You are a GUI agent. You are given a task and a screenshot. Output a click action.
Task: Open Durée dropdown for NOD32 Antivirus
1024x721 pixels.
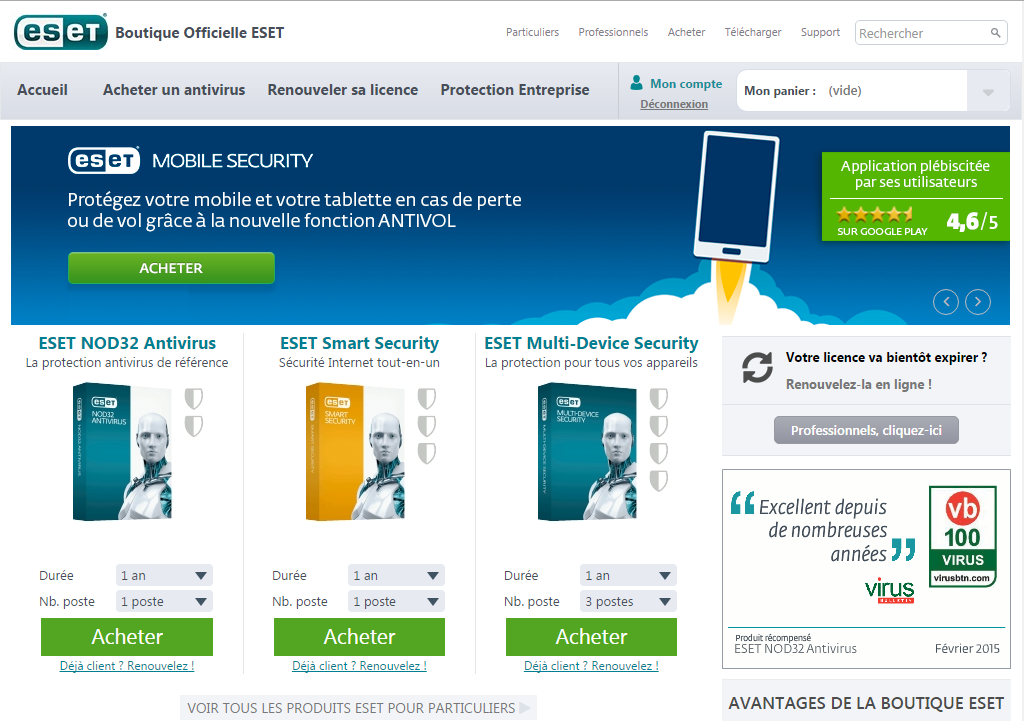click(164, 575)
